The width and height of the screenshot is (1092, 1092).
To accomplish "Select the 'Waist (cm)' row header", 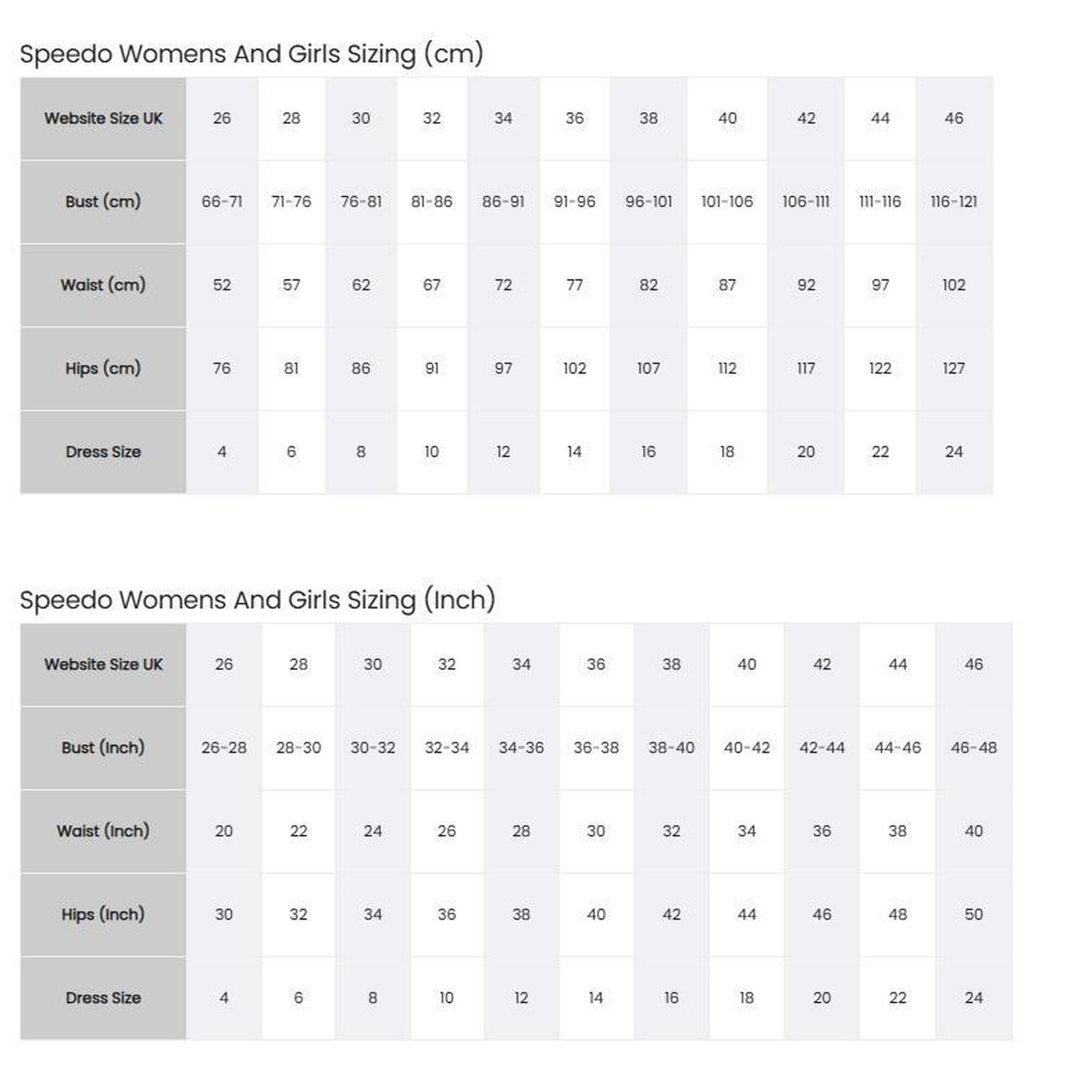I will [x=103, y=285].
